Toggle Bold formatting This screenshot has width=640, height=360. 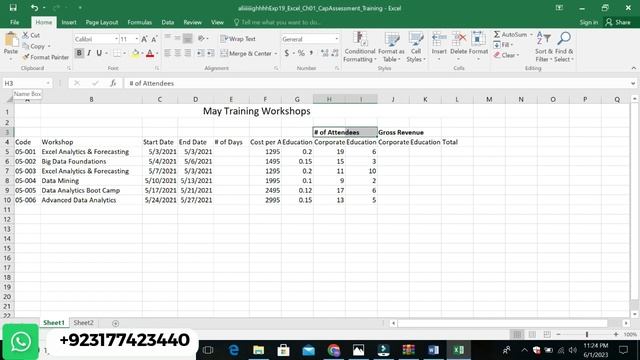coord(79,53)
